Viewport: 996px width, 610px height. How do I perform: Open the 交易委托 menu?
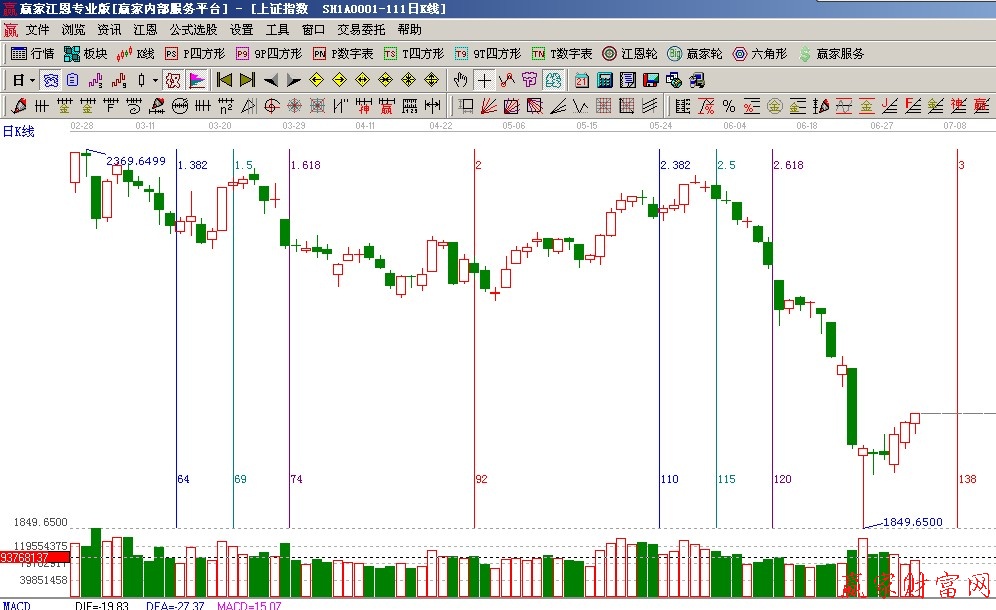point(361,30)
